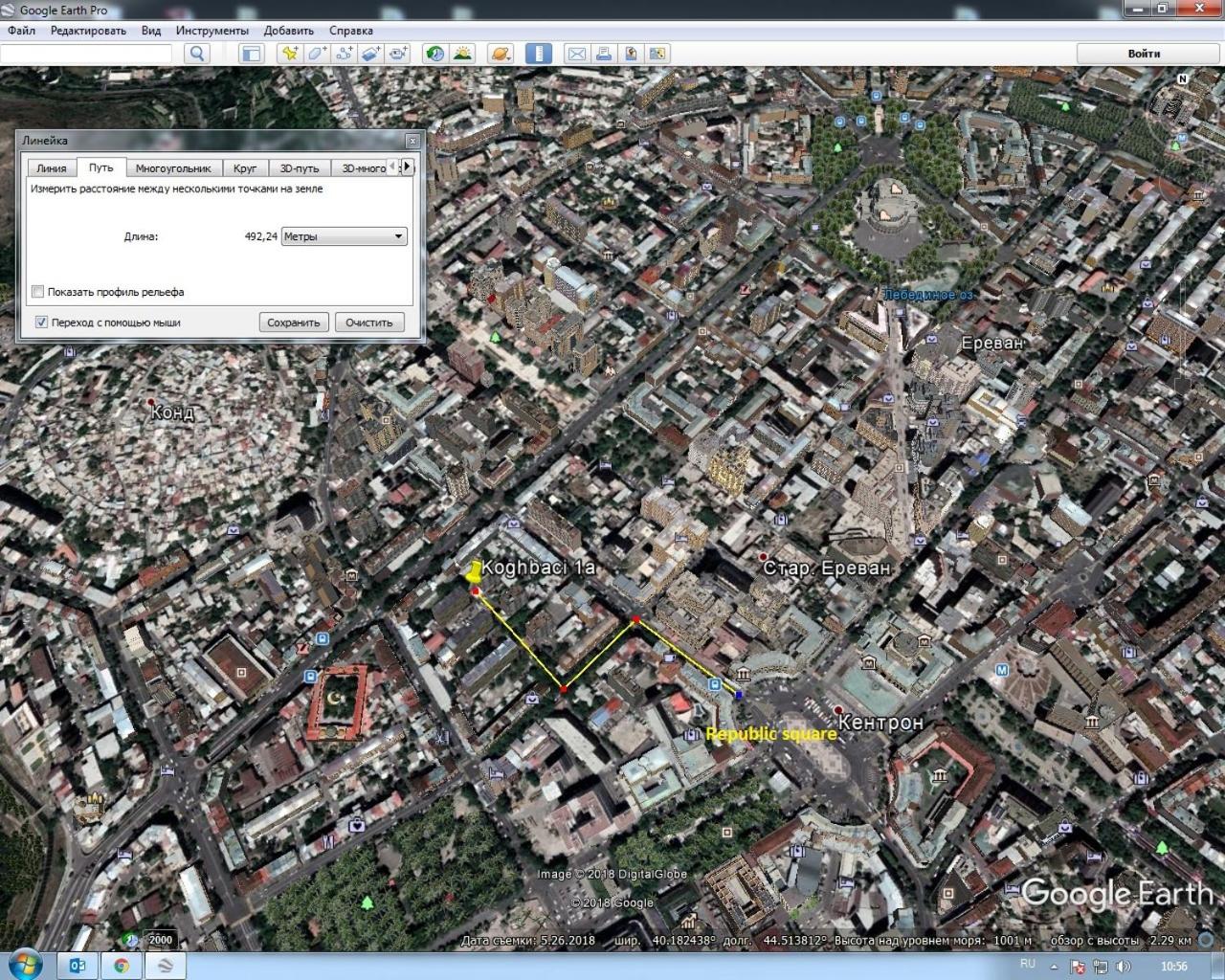Screen dimensions: 1225x980
Task: Toggle sunlight across the landscape icon
Action: pos(462,54)
